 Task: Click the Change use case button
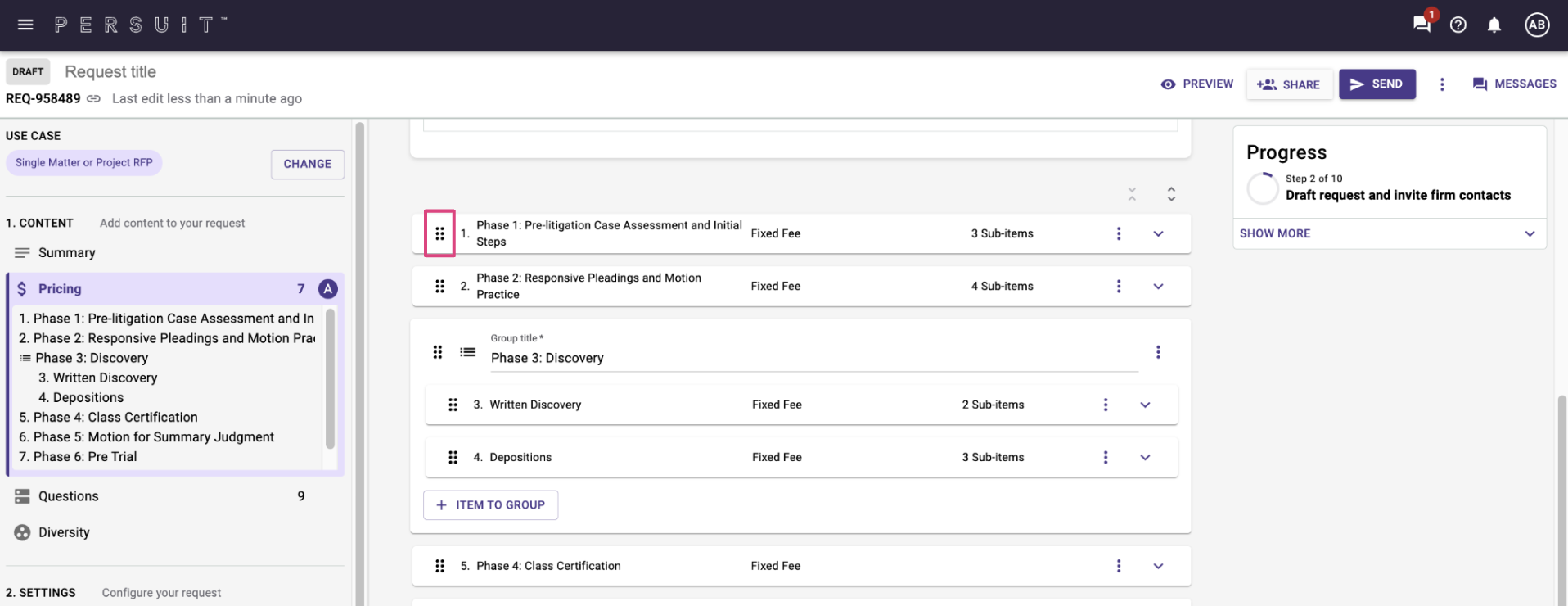click(x=308, y=164)
